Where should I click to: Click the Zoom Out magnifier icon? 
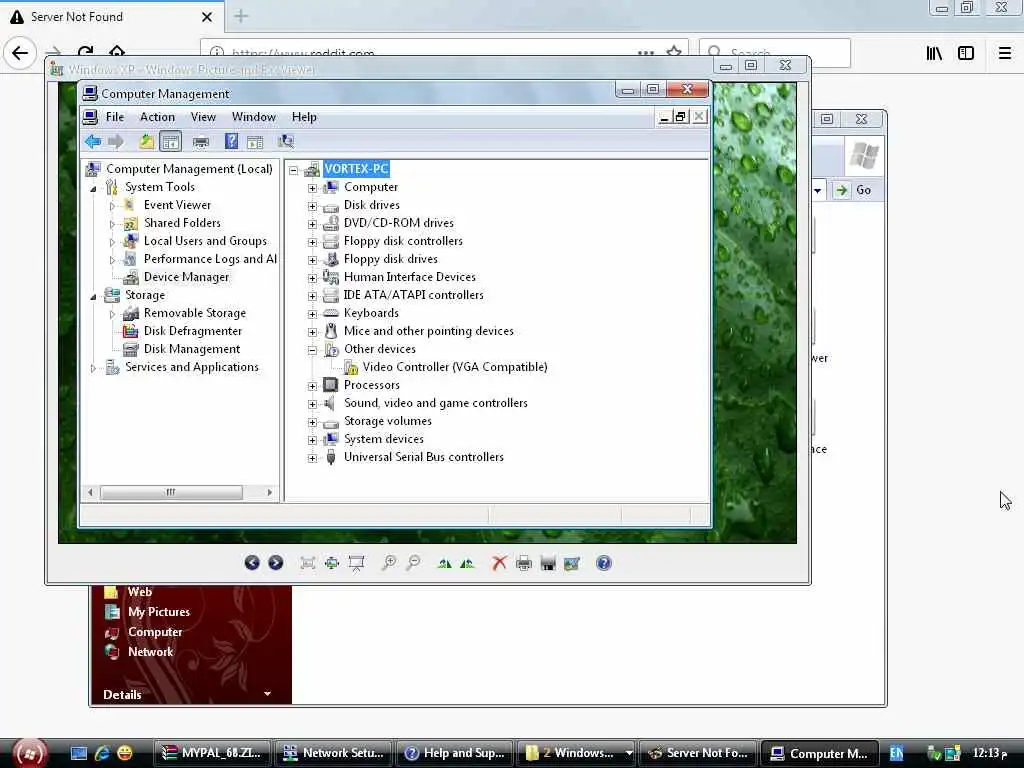(x=413, y=563)
